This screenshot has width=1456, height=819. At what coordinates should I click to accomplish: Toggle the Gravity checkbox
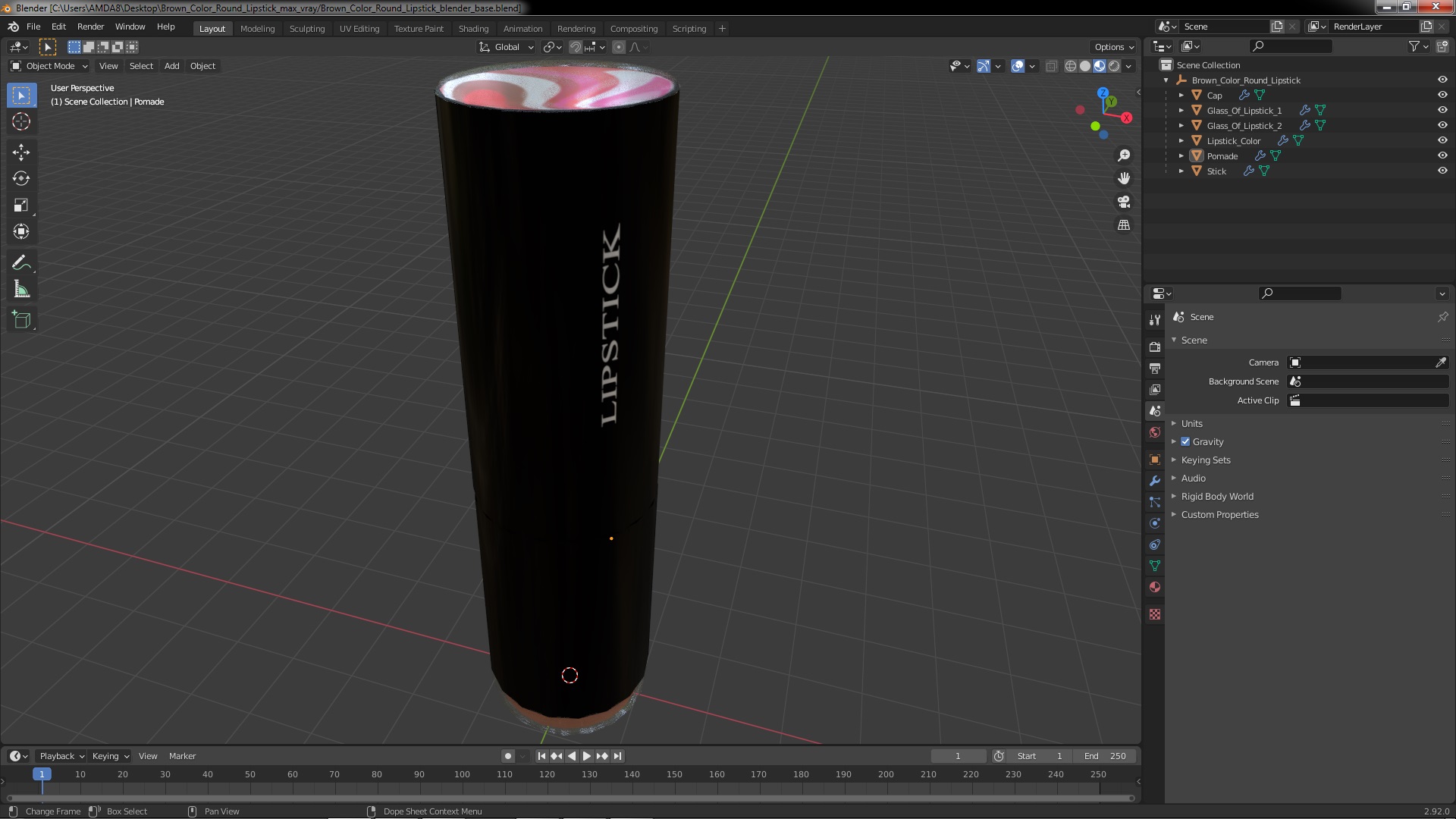[x=1185, y=442]
